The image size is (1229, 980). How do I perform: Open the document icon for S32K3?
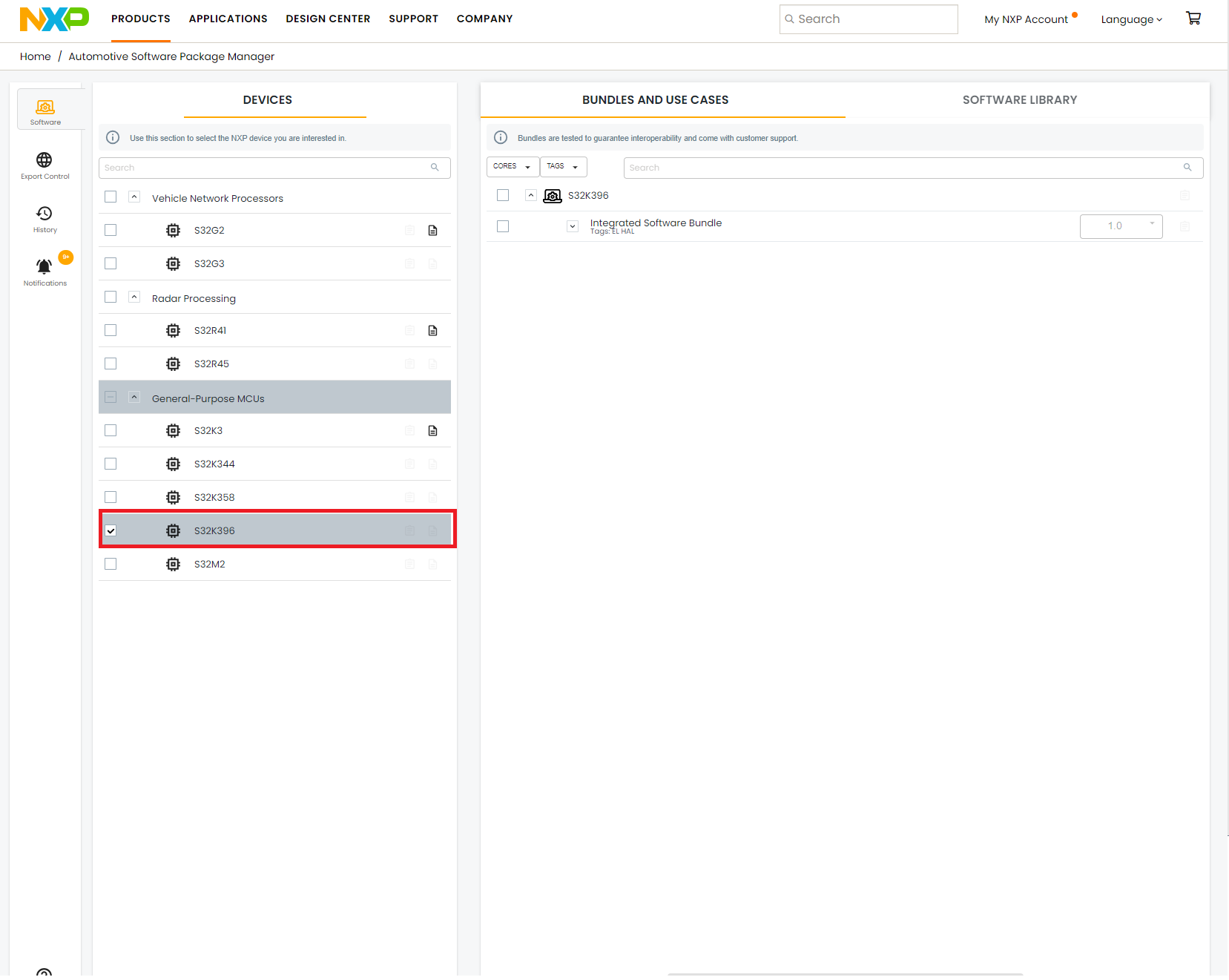432,431
